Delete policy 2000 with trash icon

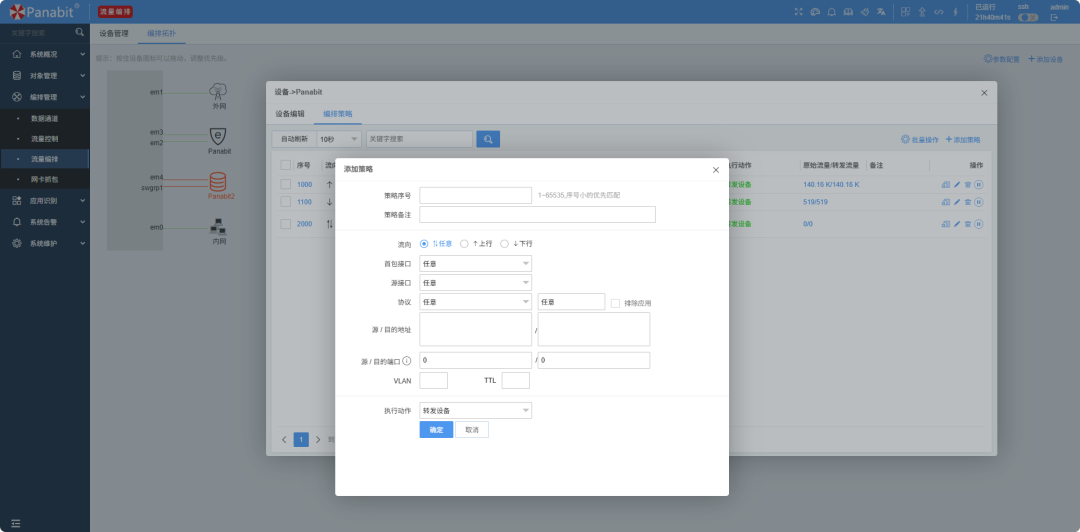click(968, 224)
